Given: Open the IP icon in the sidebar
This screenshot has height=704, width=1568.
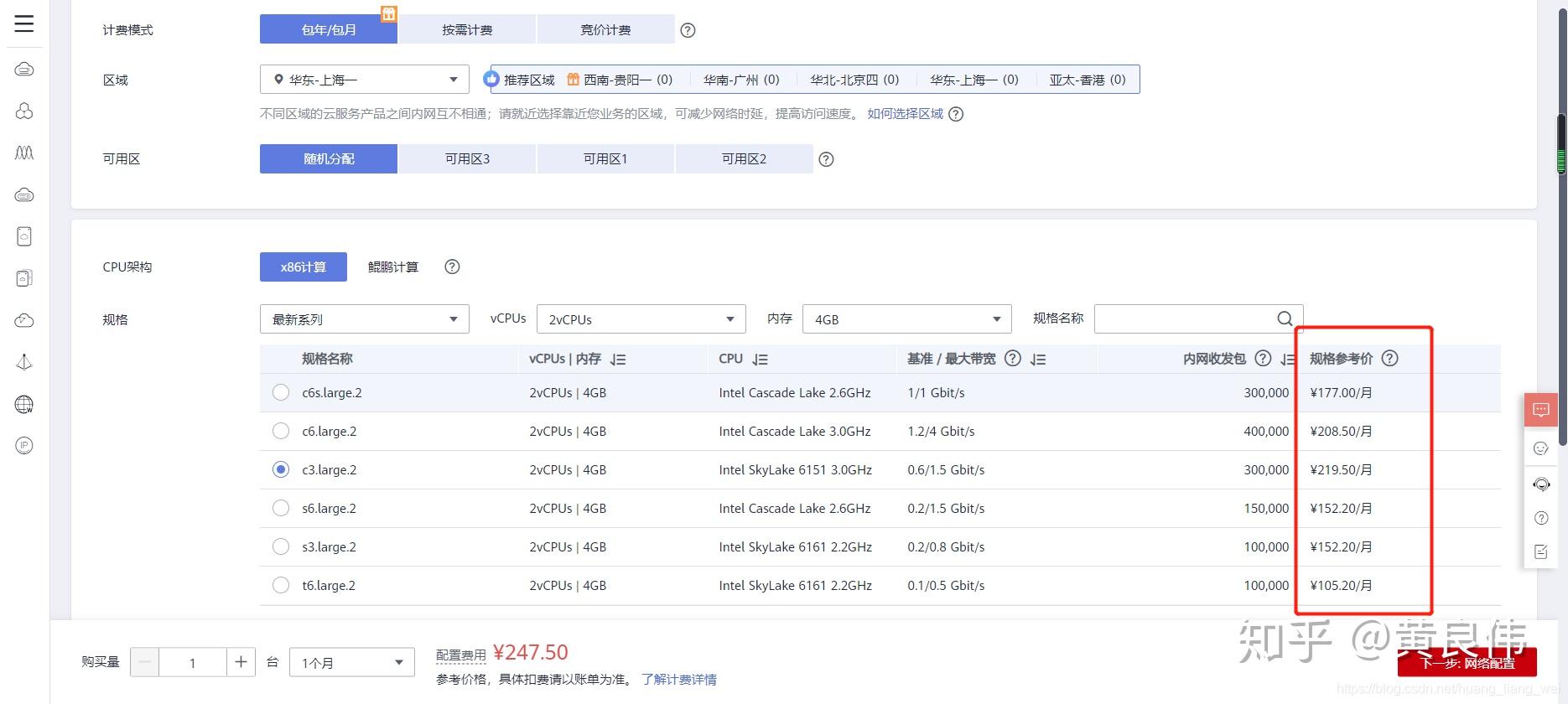Looking at the screenshot, I should pyautogui.click(x=24, y=446).
